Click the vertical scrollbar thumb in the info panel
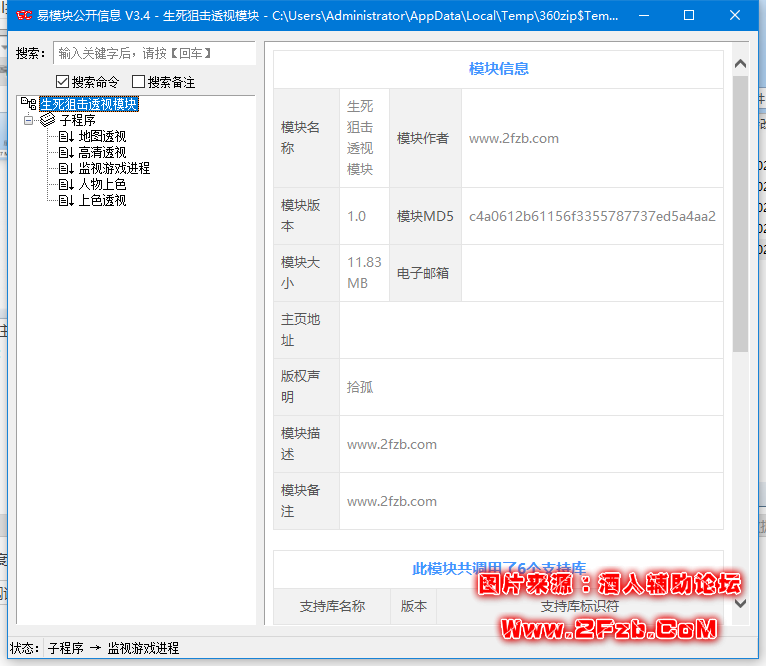 pyautogui.click(x=740, y=215)
